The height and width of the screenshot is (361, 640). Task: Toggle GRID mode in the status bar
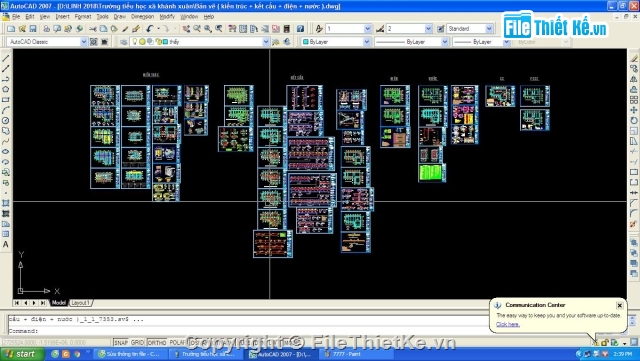pyautogui.click(x=138, y=342)
